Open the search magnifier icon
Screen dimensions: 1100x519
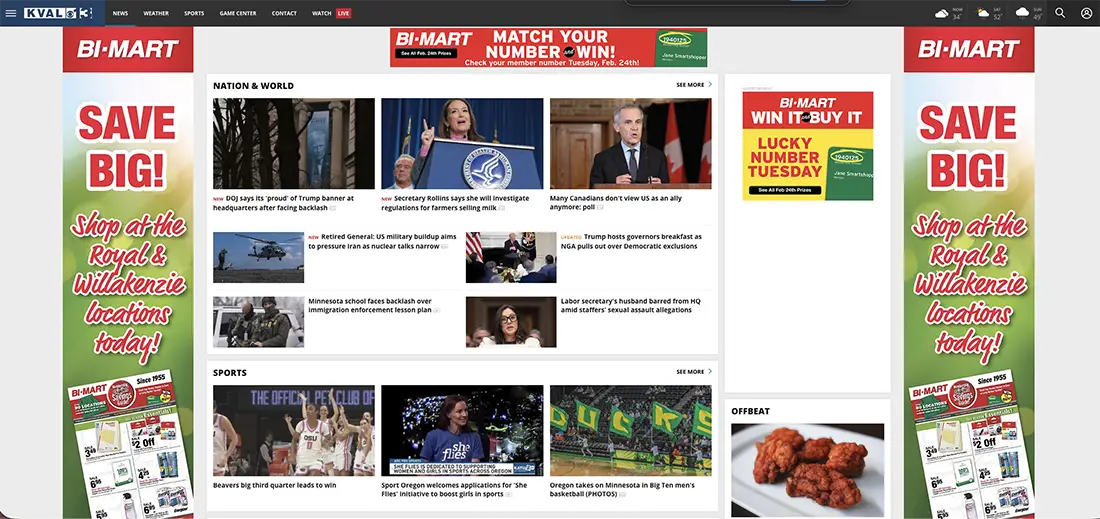tap(1060, 13)
